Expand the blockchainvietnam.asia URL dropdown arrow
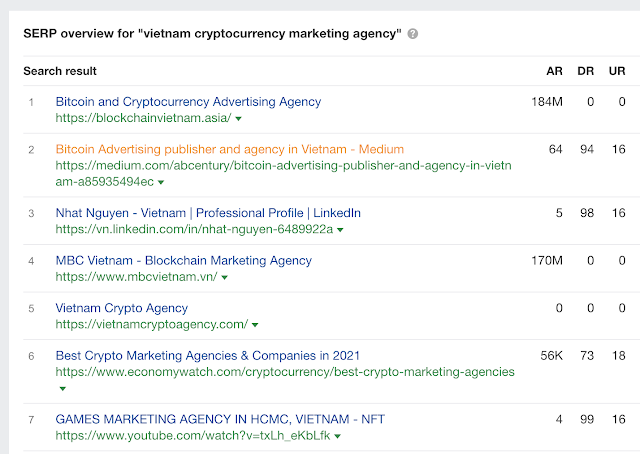The width and height of the screenshot is (640, 454). coord(239,118)
